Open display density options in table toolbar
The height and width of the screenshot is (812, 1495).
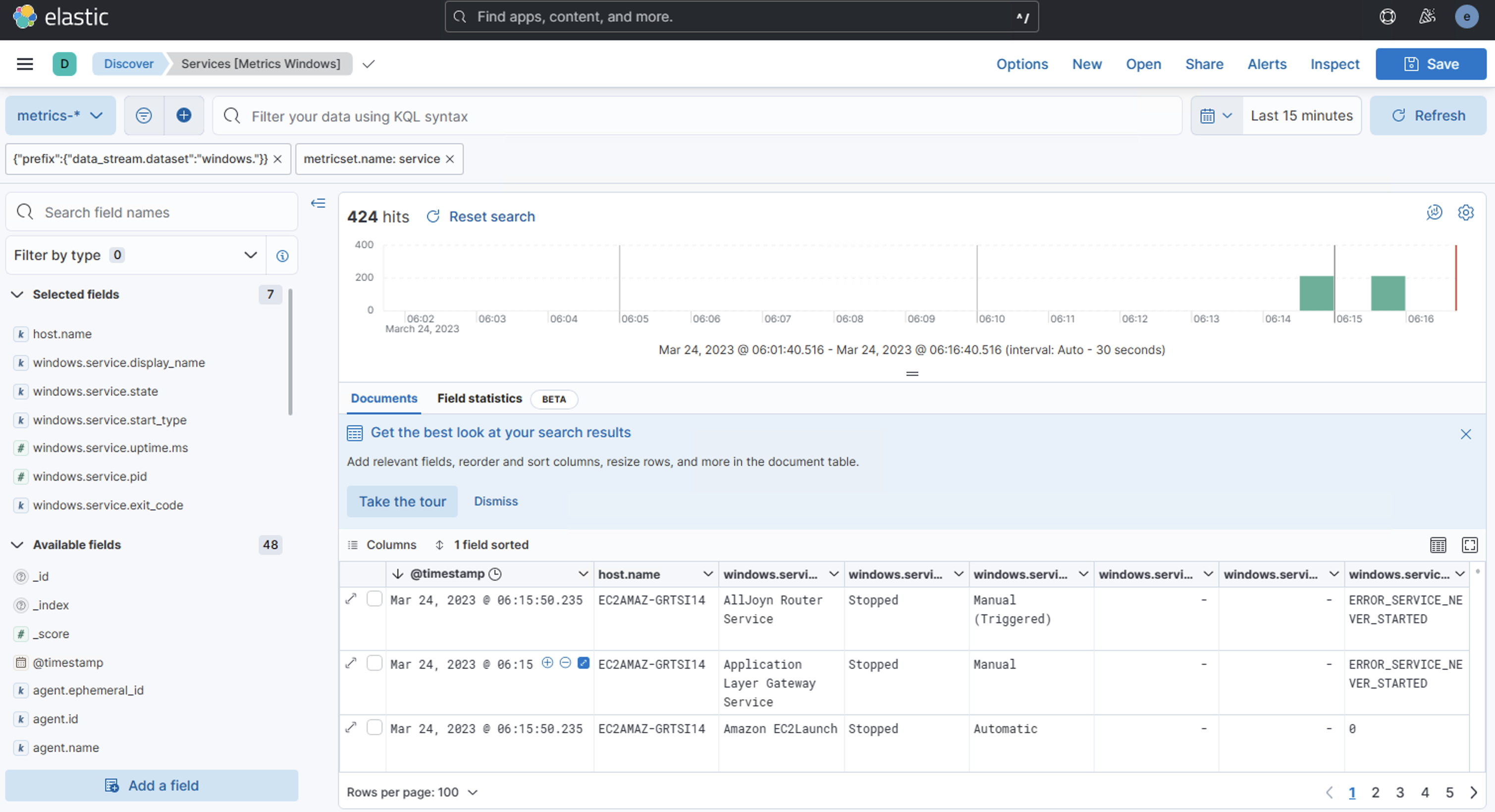click(x=1438, y=545)
